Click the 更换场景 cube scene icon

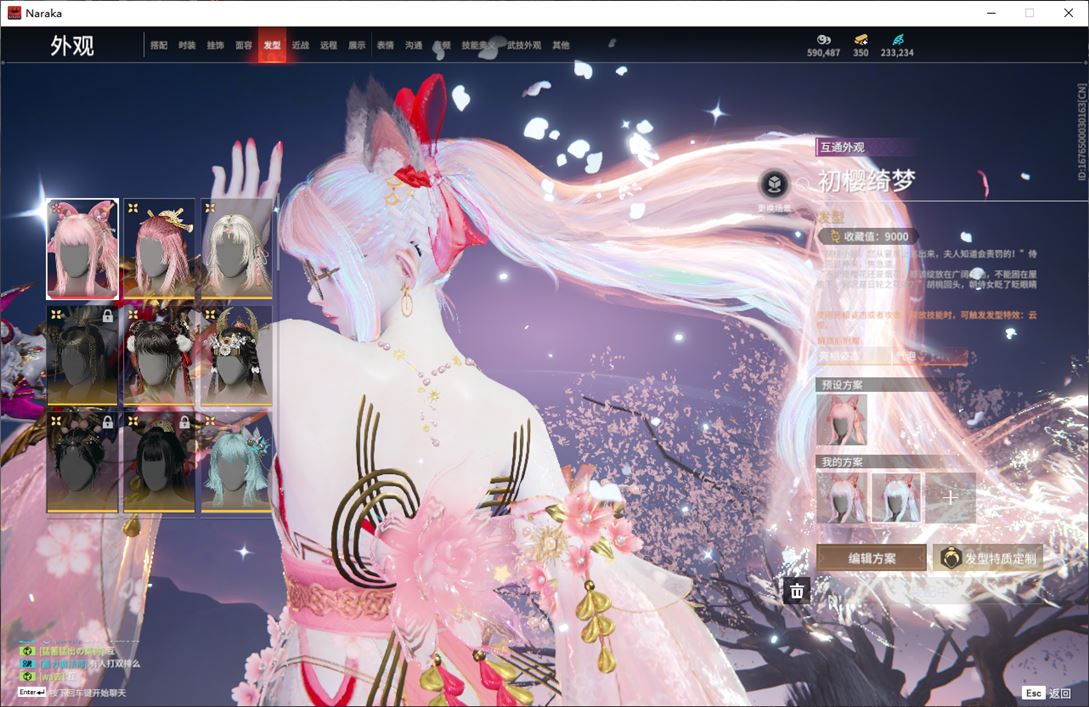(x=774, y=185)
